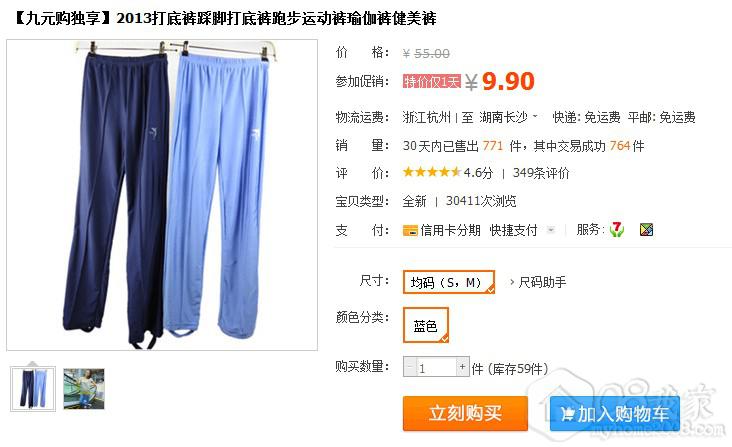Expand the payment methods dropdown arrow
The height and width of the screenshot is (447, 732).
coord(551,230)
